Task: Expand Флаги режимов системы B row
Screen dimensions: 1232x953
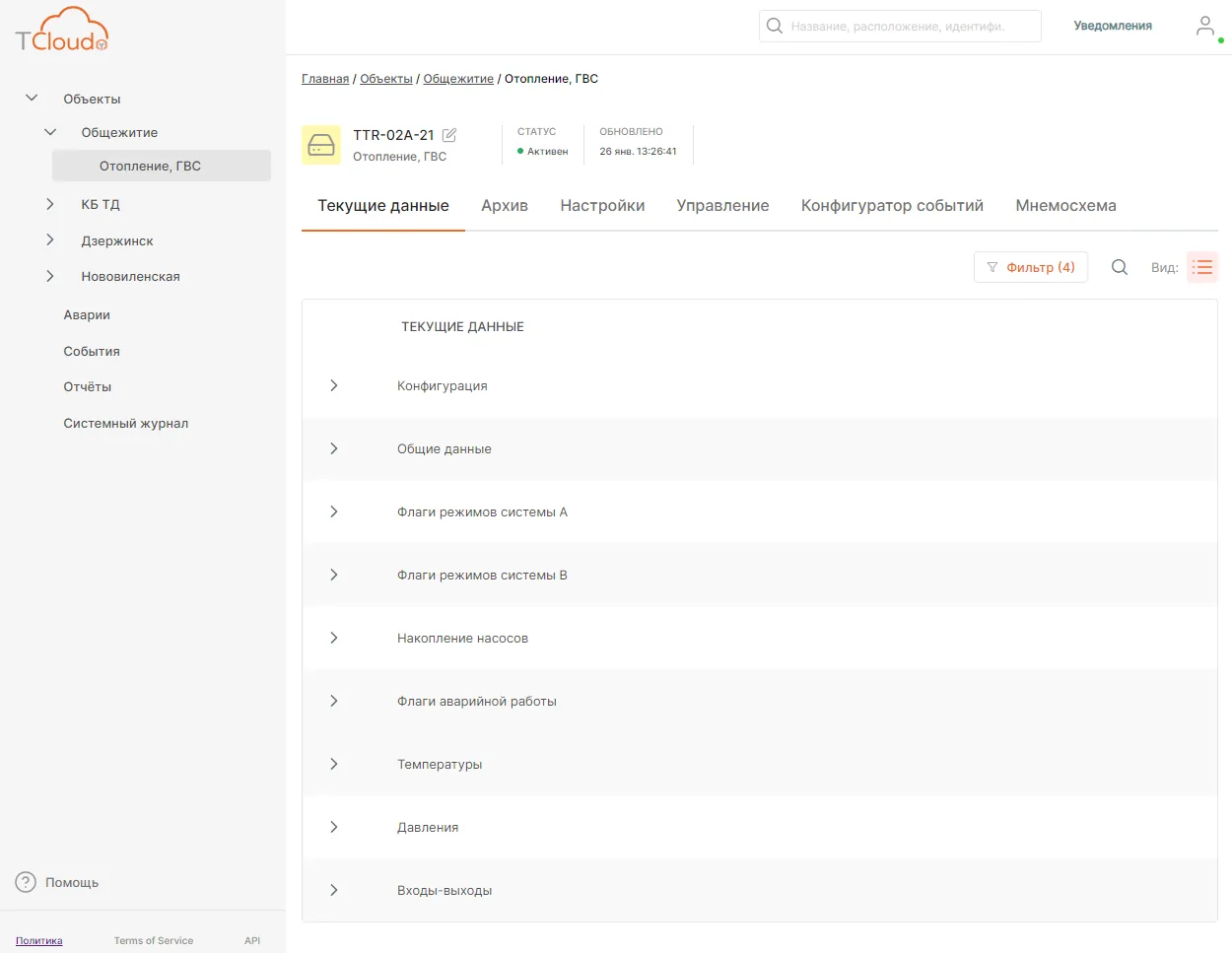Action: (x=334, y=575)
